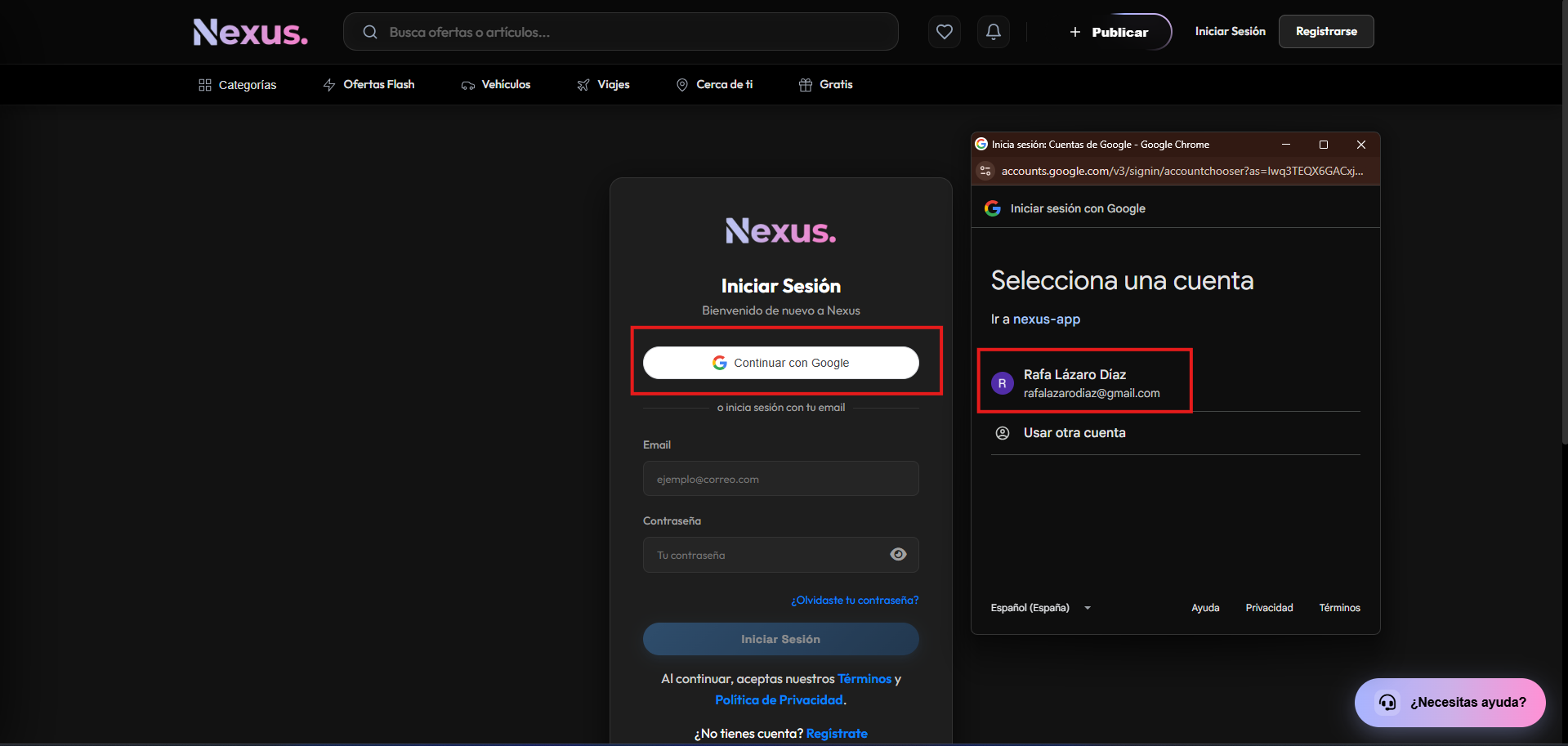The width and height of the screenshot is (1568, 746).
Task: Focus the Contraseña input field
Action: click(781, 555)
